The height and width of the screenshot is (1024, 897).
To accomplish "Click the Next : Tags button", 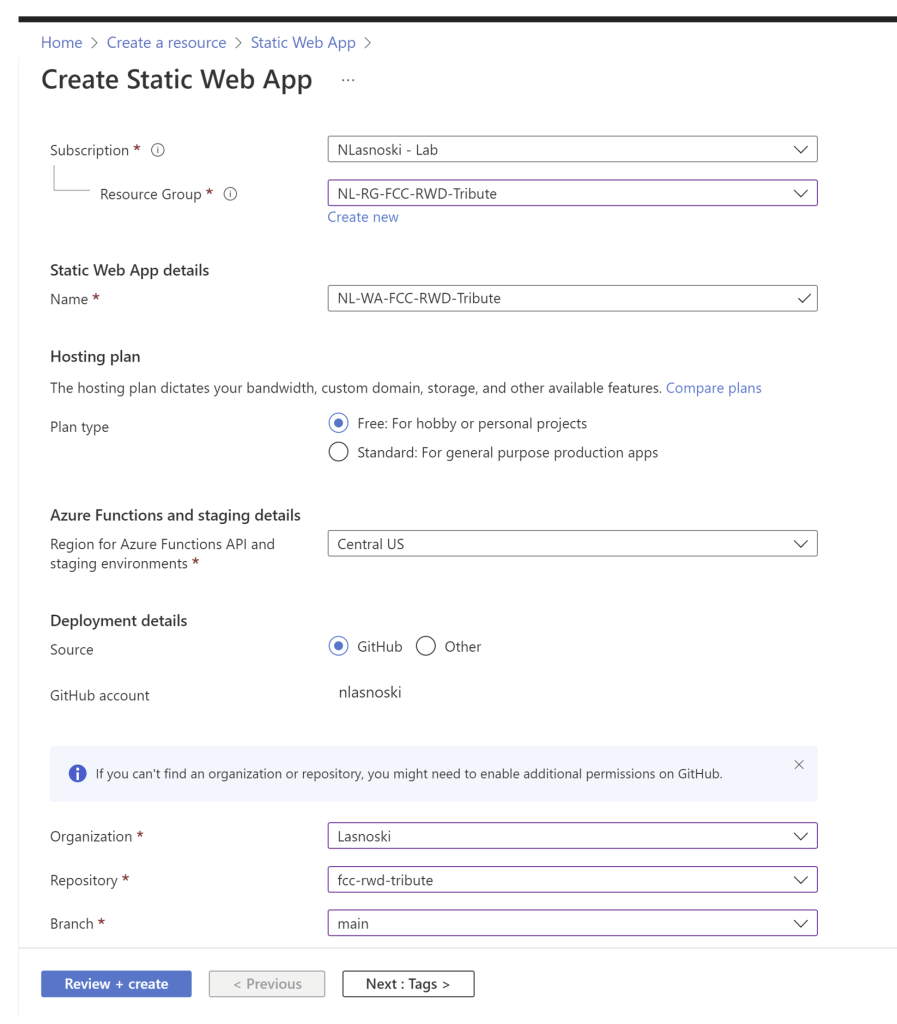I will coord(408,984).
